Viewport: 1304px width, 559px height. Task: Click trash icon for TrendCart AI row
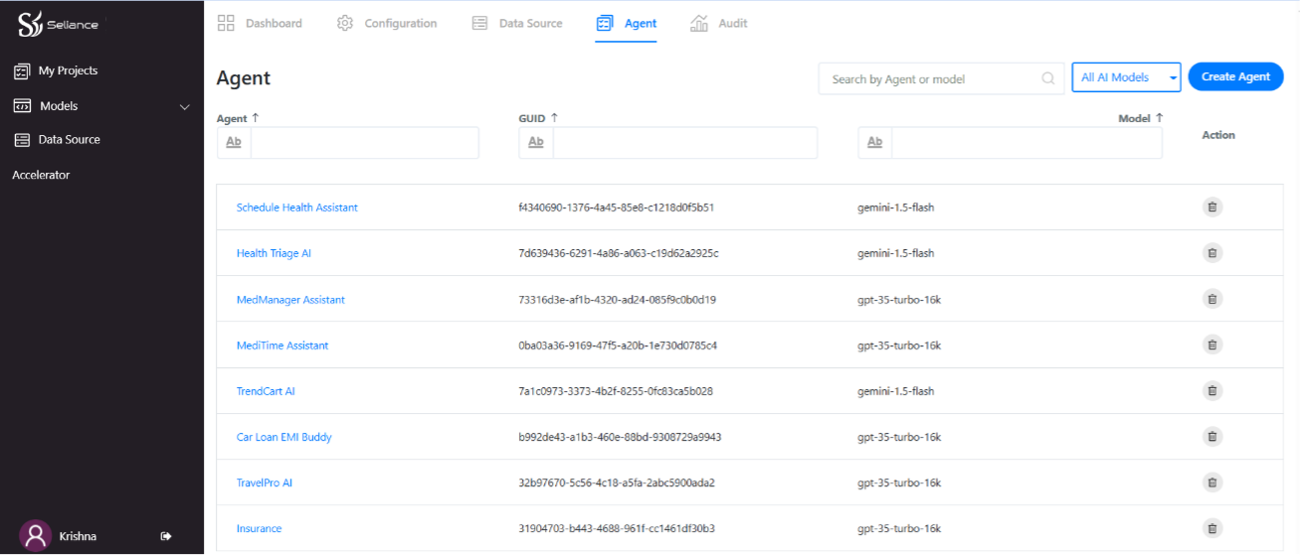1212,391
